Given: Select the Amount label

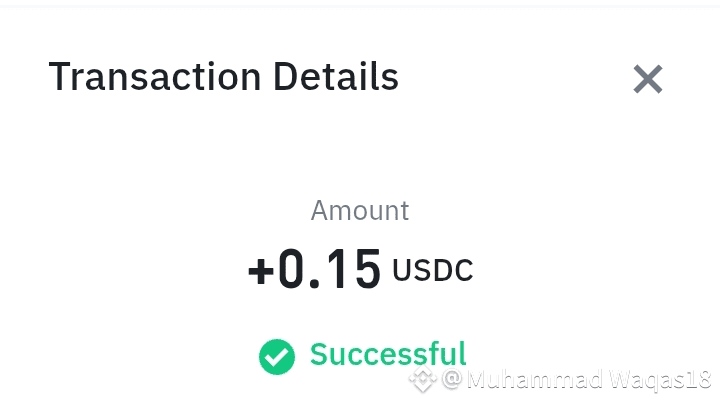Looking at the screenshot, I should coord(360,211).
